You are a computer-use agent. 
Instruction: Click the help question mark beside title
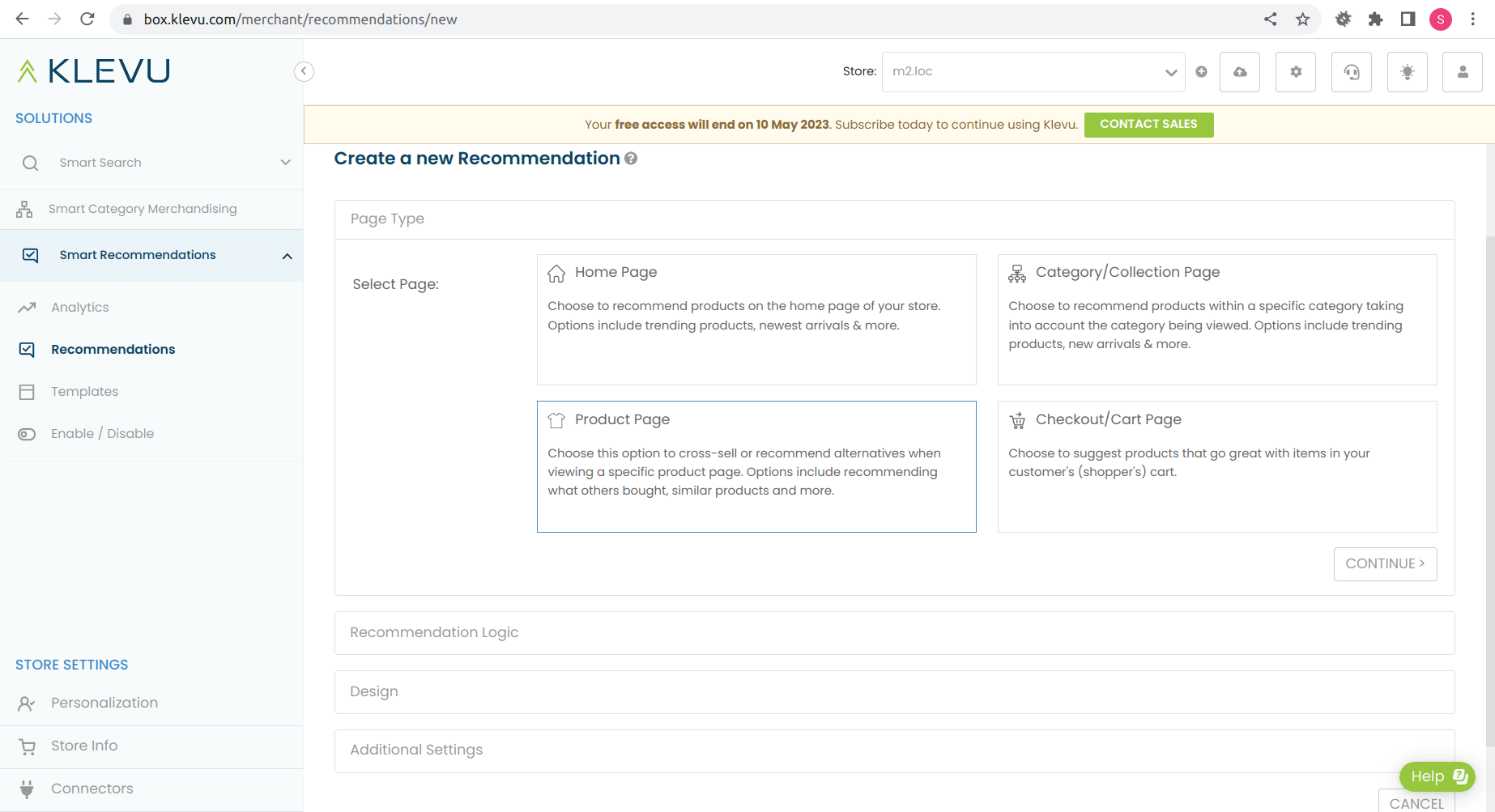point(631,159)
